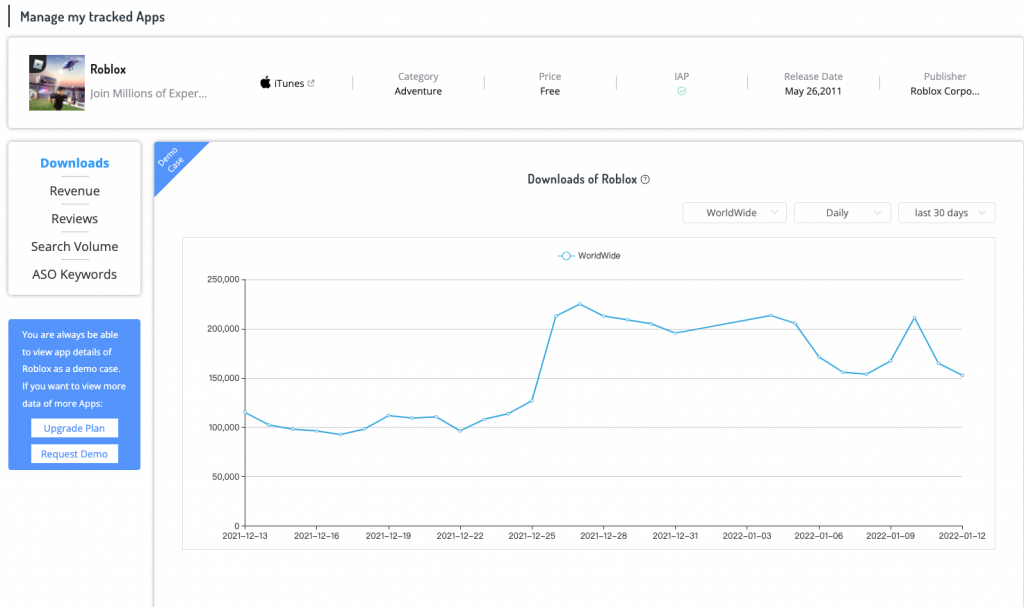Click the Roblox app title link
Image resolution: width=1024 pixels, height=607 pixels.
108,70
